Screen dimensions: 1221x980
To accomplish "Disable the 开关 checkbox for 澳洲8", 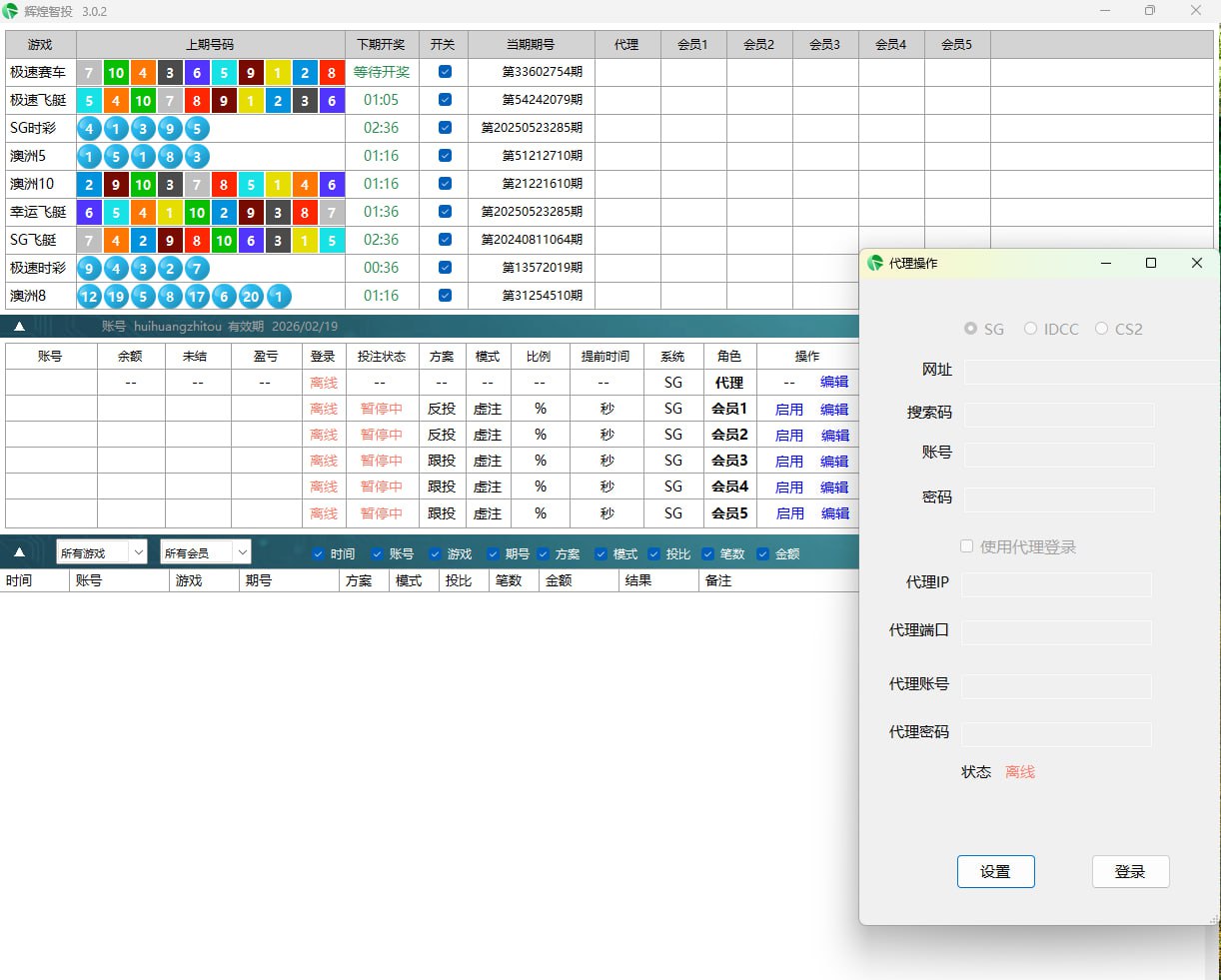I will [445, 296].
